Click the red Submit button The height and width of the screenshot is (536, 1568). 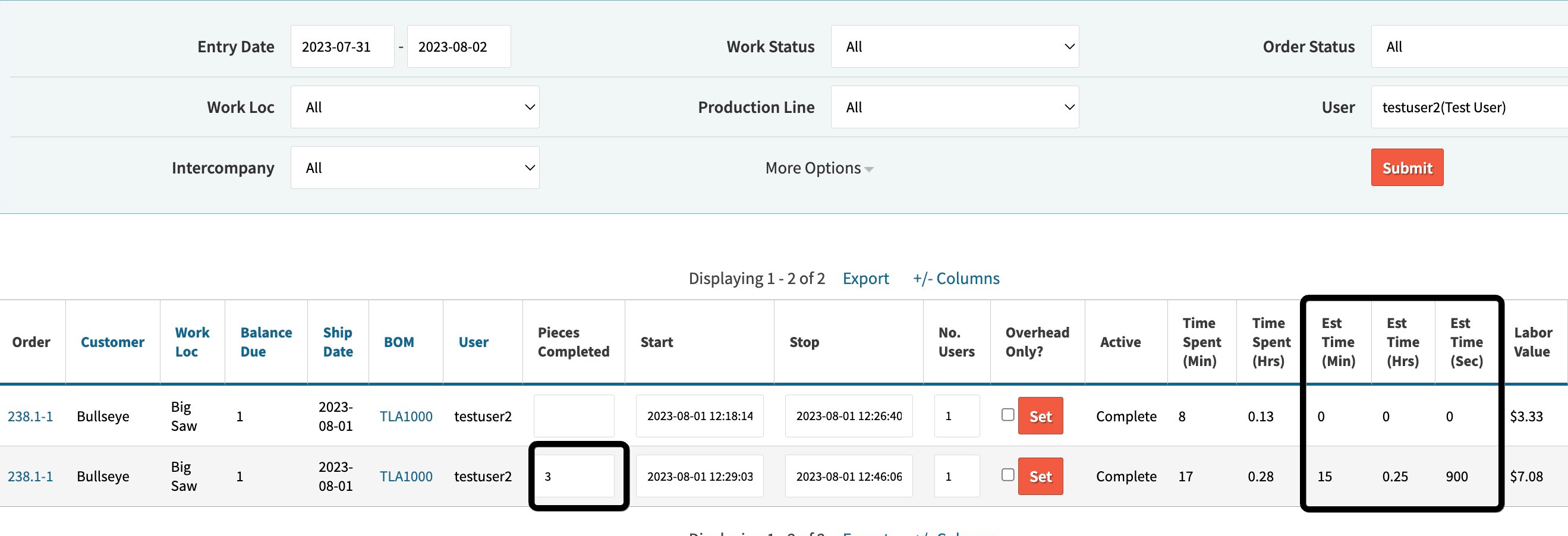[1406, 168]
